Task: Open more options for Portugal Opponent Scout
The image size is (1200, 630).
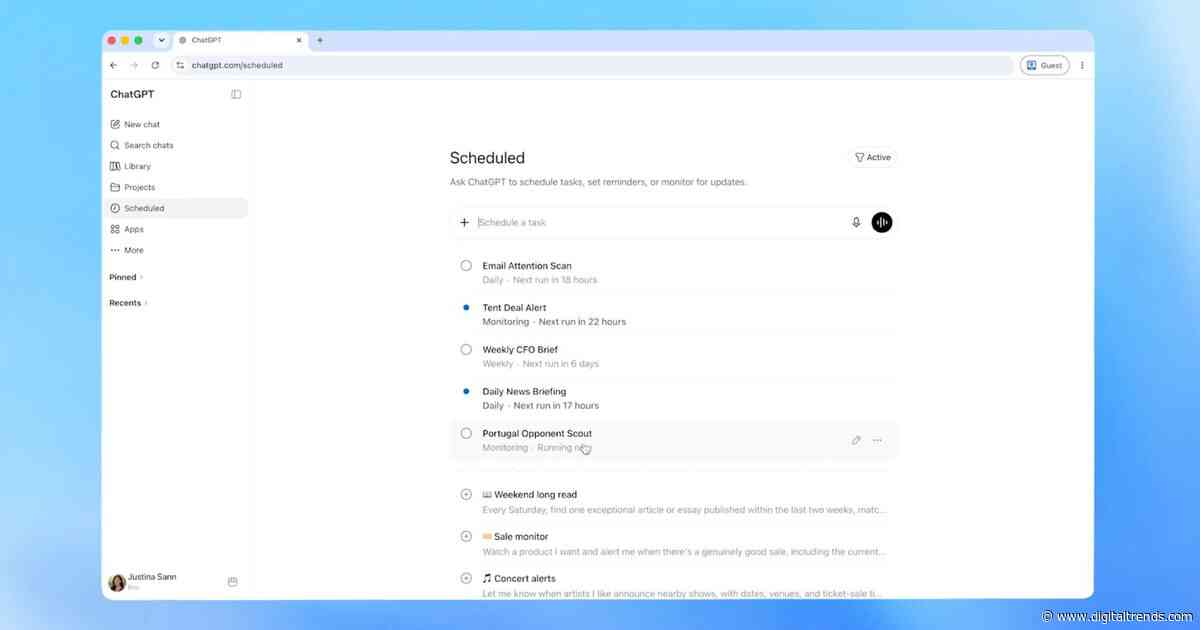Action: [877, 440]
